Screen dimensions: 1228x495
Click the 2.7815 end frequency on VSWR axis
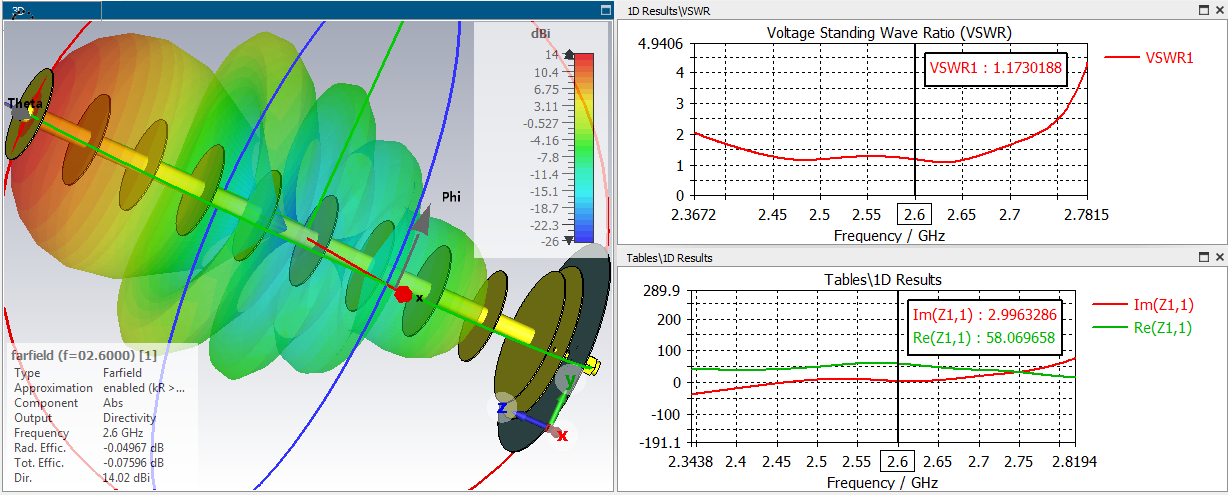[x=1087, y=215]
